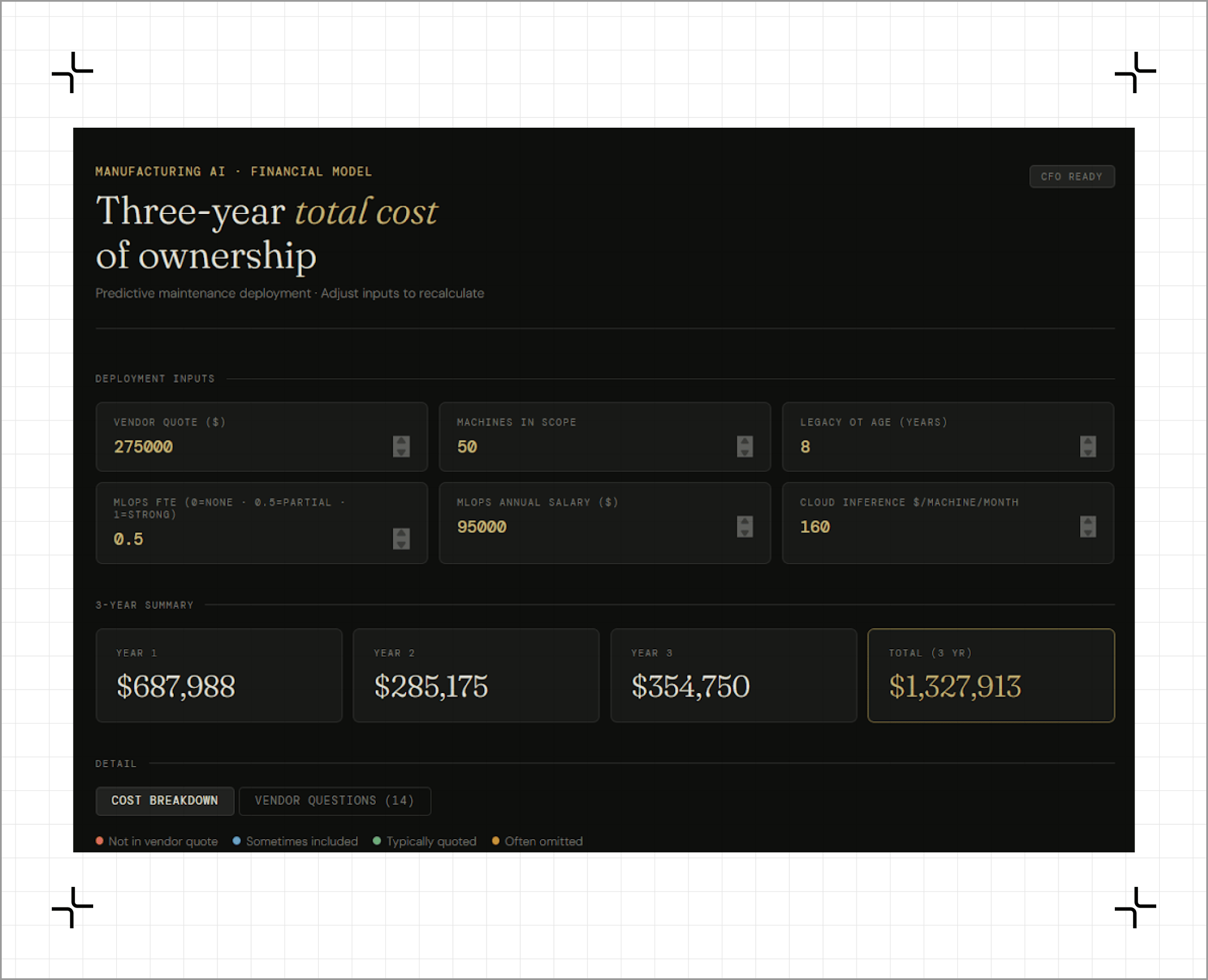
Task: Click the Year 1 summary card
Action: (219, 675)
